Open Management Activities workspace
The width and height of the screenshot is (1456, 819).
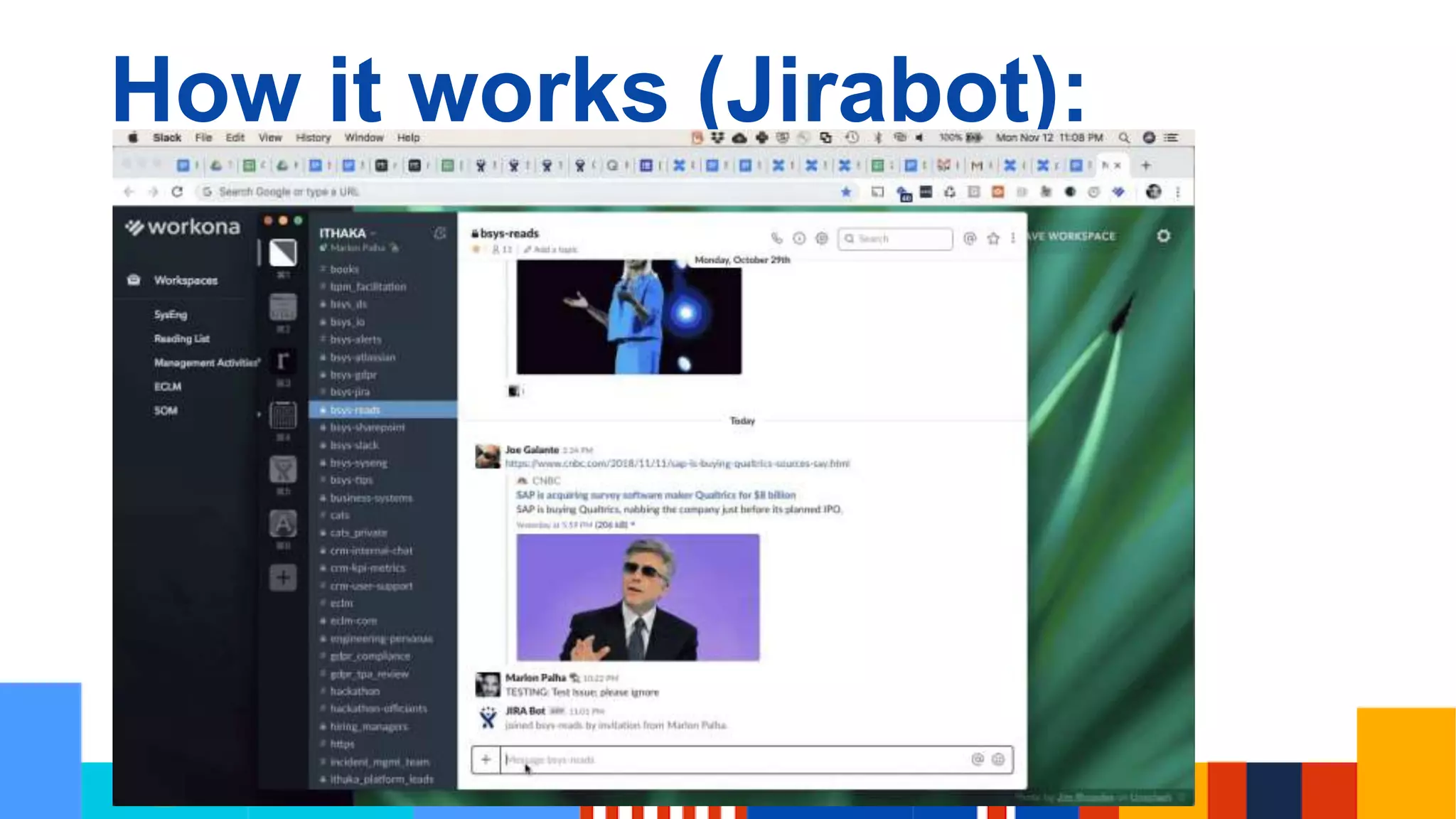point(207,363)
